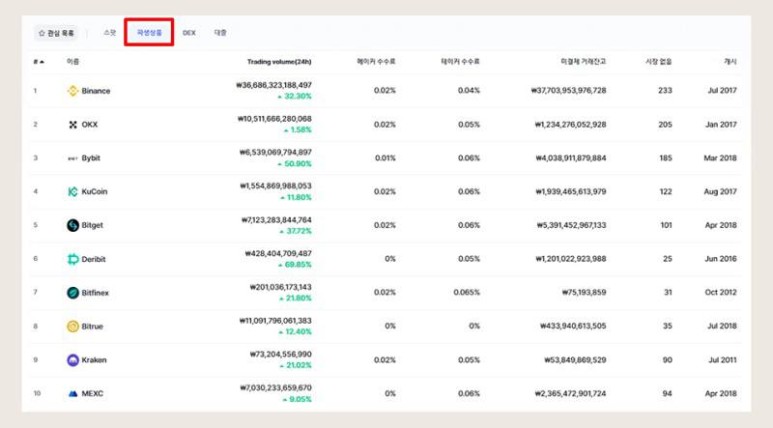
Task: Open the Bitget exchange link
Action: pos(92,225)
